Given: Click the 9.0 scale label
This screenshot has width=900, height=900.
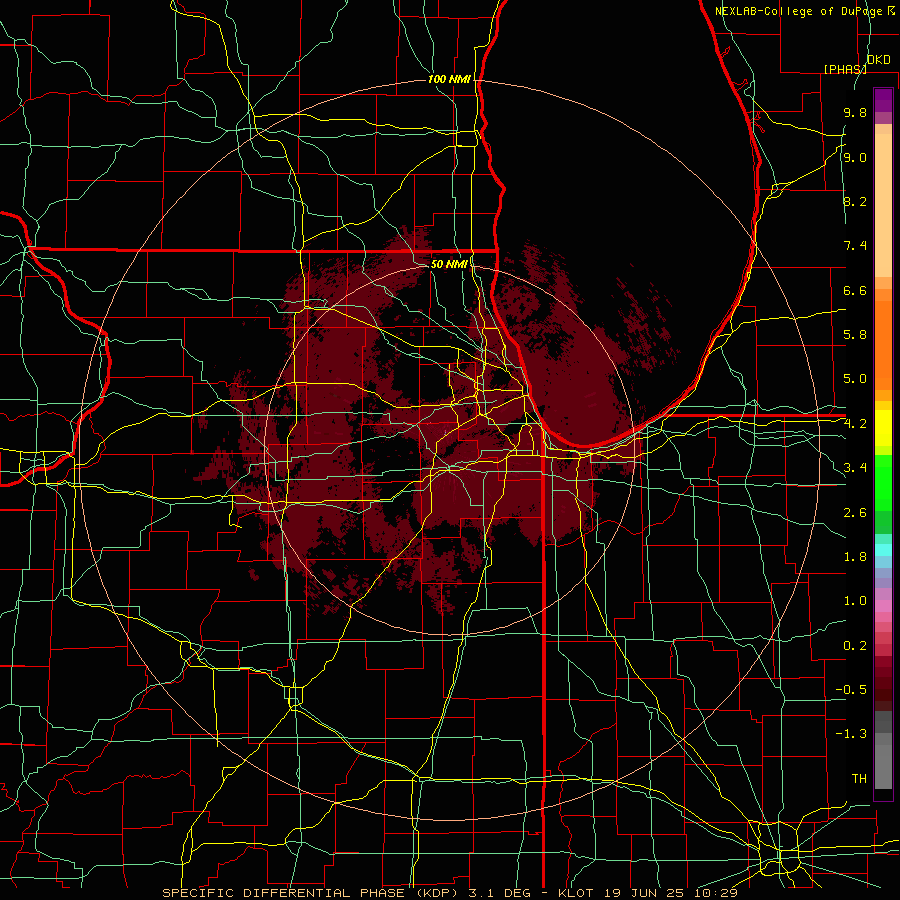Looking at the screenshot, I should click(x=855, y=157).
